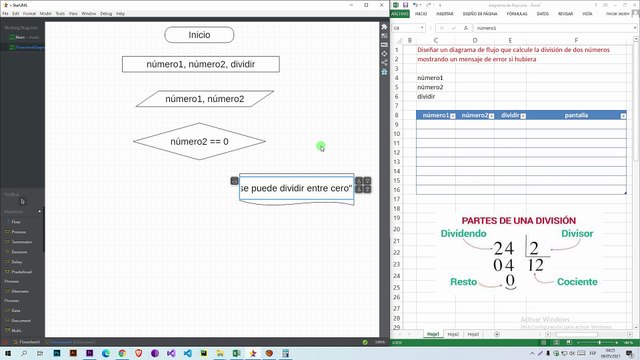Open the share icon in StarUML sidebar
640x360 pixels.
pos(384,63)
